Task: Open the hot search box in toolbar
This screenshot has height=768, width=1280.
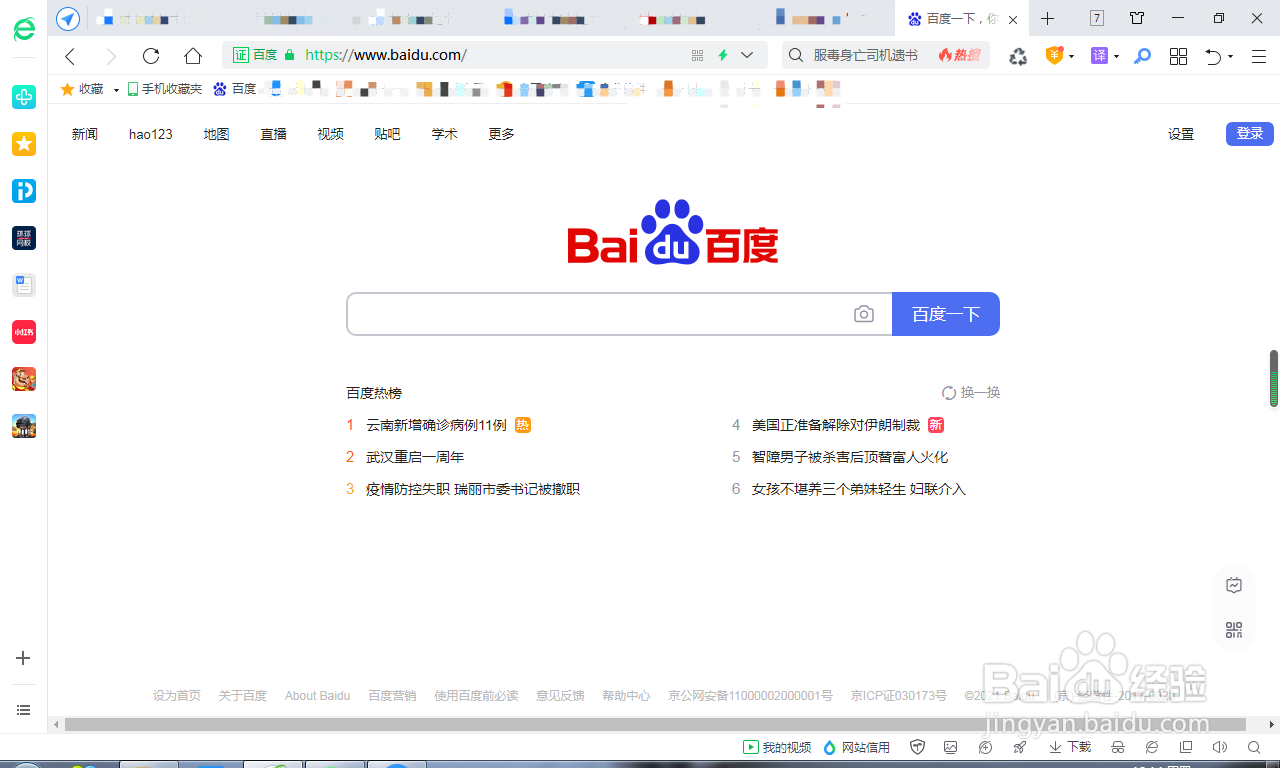Action: pos(886,56)
